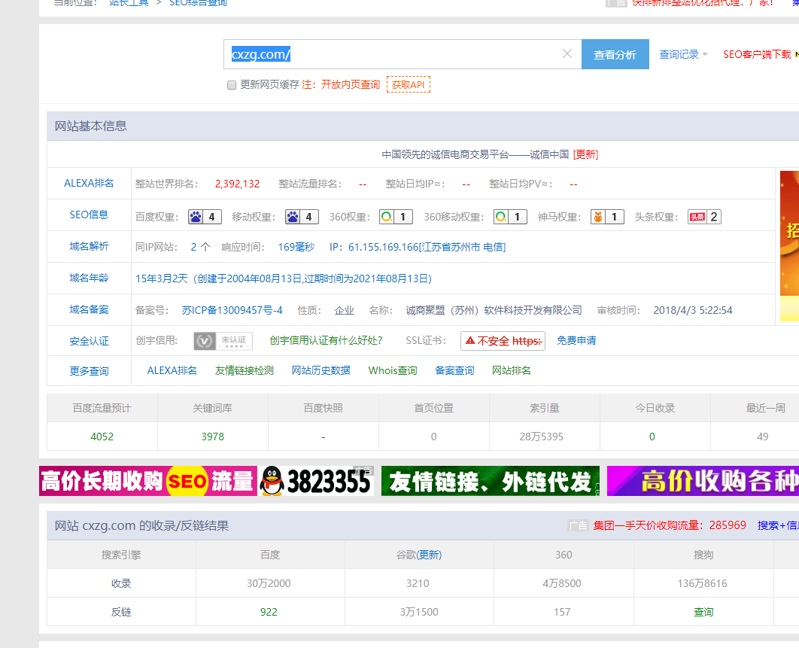Click 友情链接、外链代发 banner ad
This screenshot has height=648, width=799.
(490, 481)
